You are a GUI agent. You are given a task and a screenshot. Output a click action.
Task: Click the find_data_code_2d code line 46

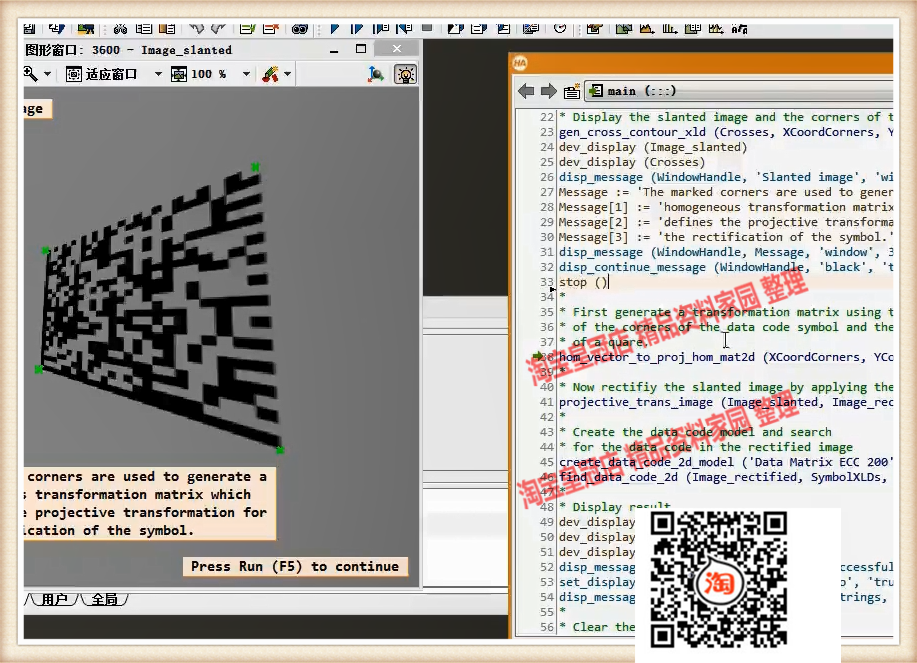(726, 477)
